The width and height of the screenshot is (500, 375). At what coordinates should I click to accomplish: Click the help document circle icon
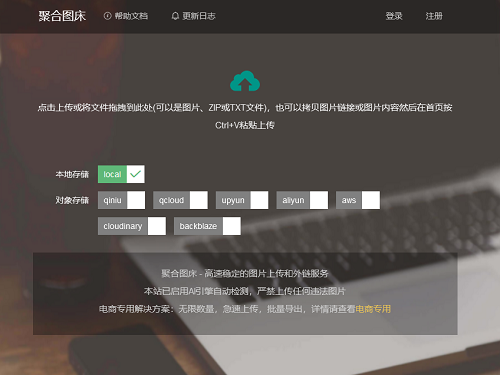click(x=107, y=16)
